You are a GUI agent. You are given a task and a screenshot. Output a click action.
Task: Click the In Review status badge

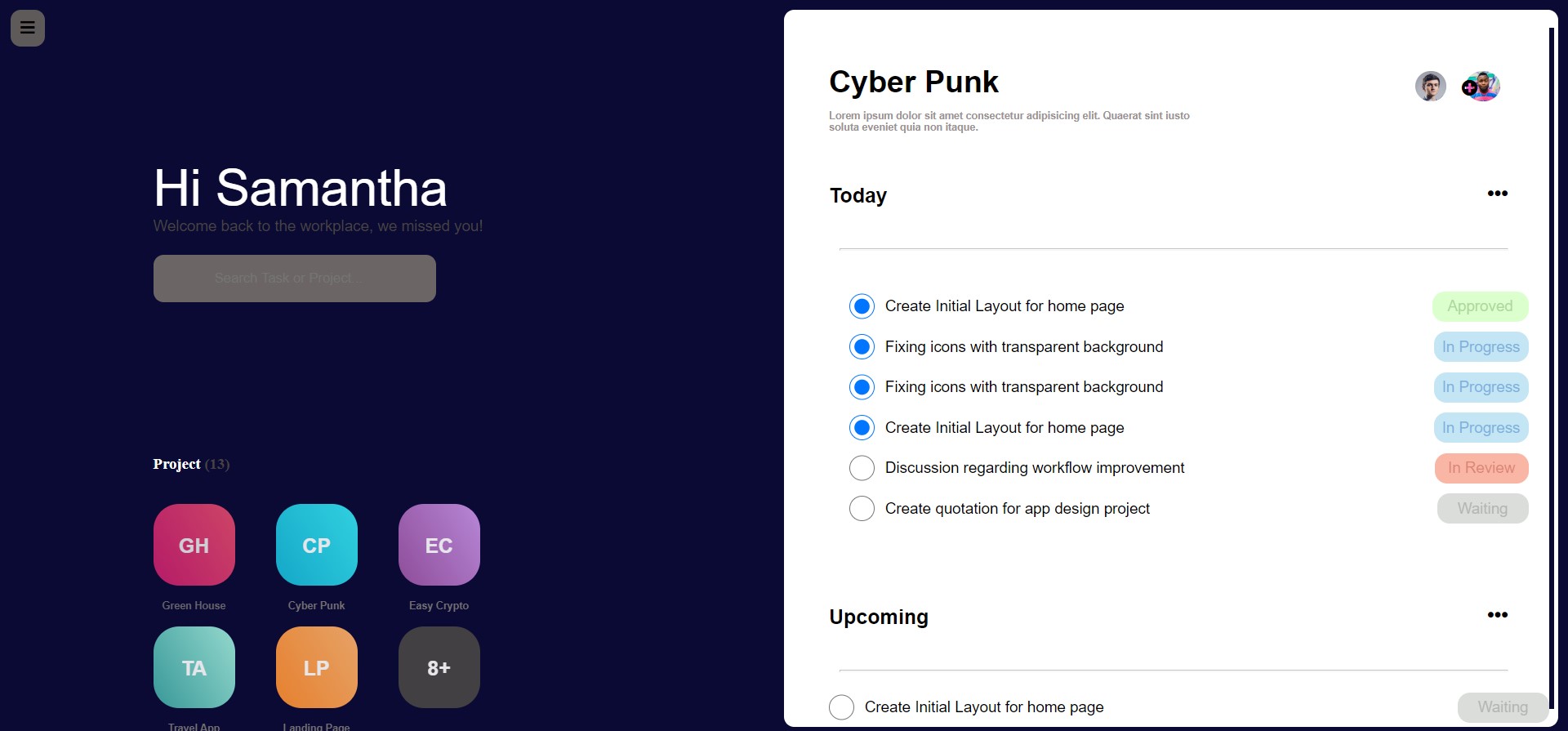(x=1481, y=468)
